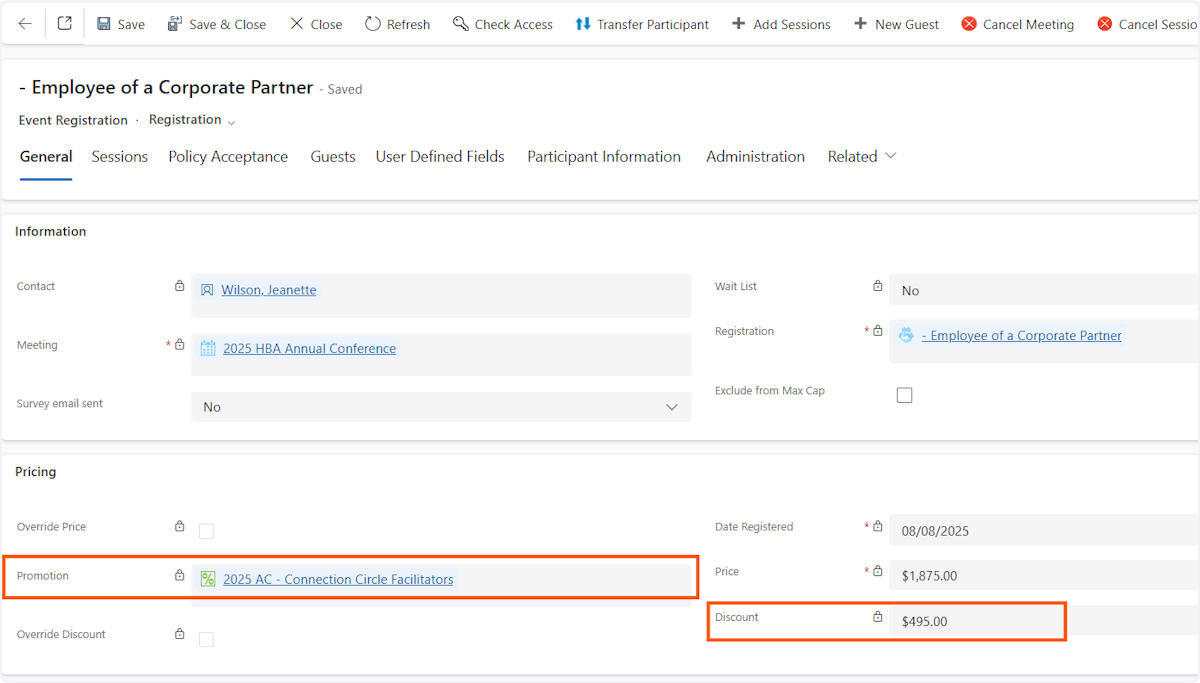Click Cancel Meeting command
The image size is (1200, 683).
click(1017, 24)
